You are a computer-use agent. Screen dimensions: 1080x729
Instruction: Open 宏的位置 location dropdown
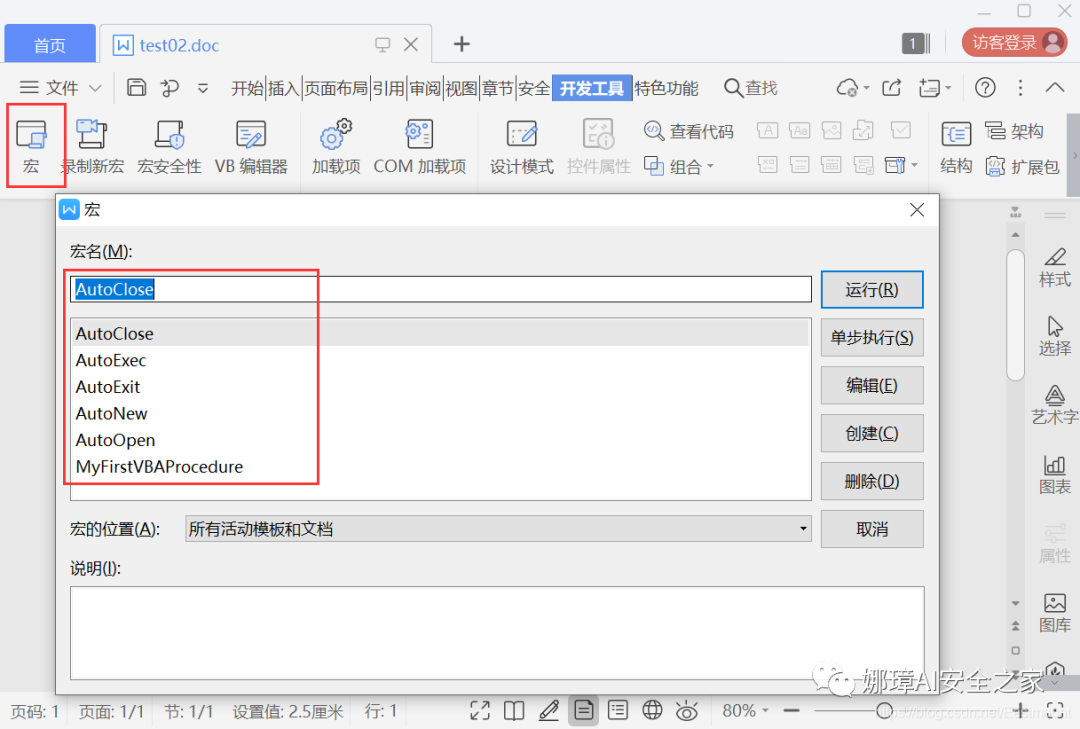pyautogui.click(x=498, y=529)
